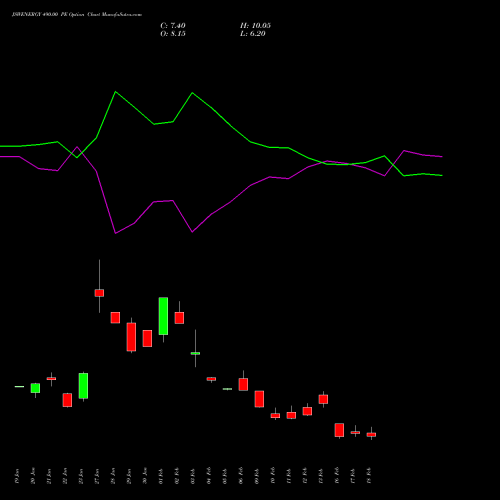Click the red candle above 16 Feb

(x=339, y=430)
